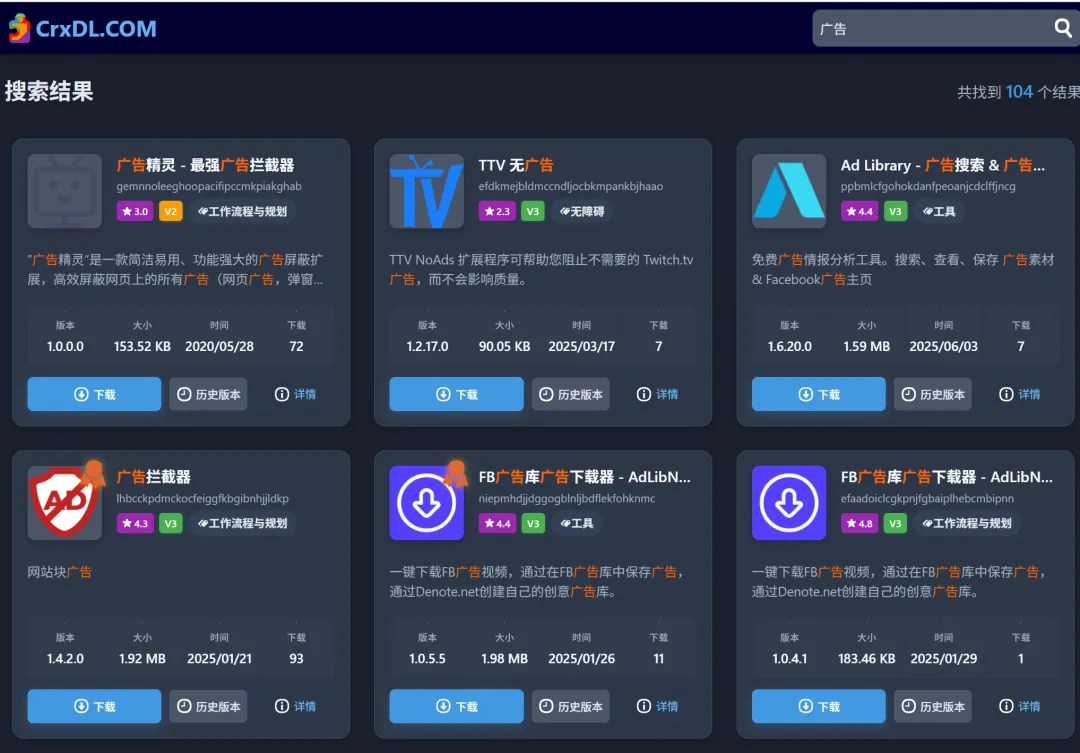Download the TTV 无广告 extension

click(x=456, y=394)
